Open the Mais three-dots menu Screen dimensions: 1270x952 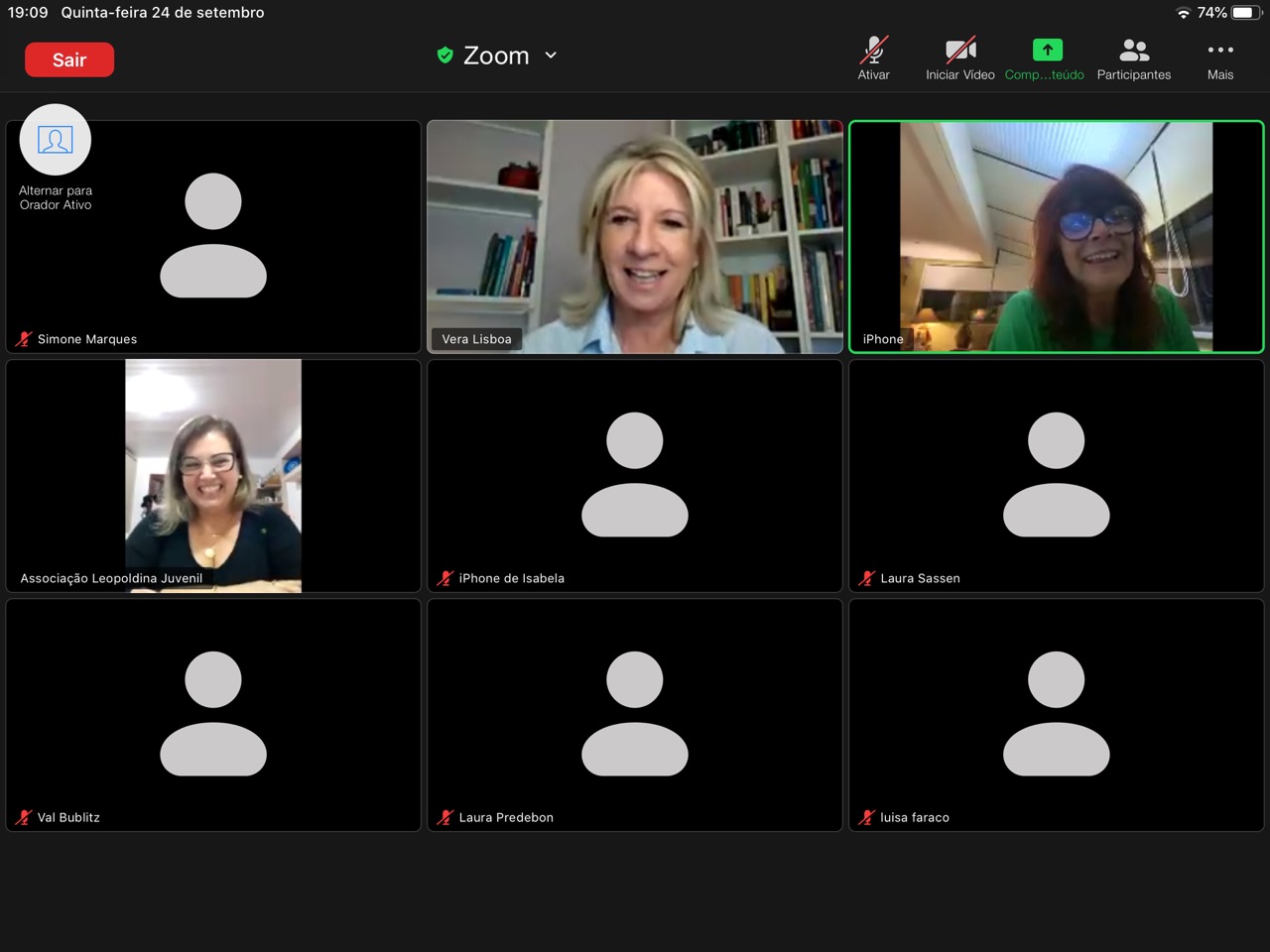pyautogui.click(x=1220, y=59)
